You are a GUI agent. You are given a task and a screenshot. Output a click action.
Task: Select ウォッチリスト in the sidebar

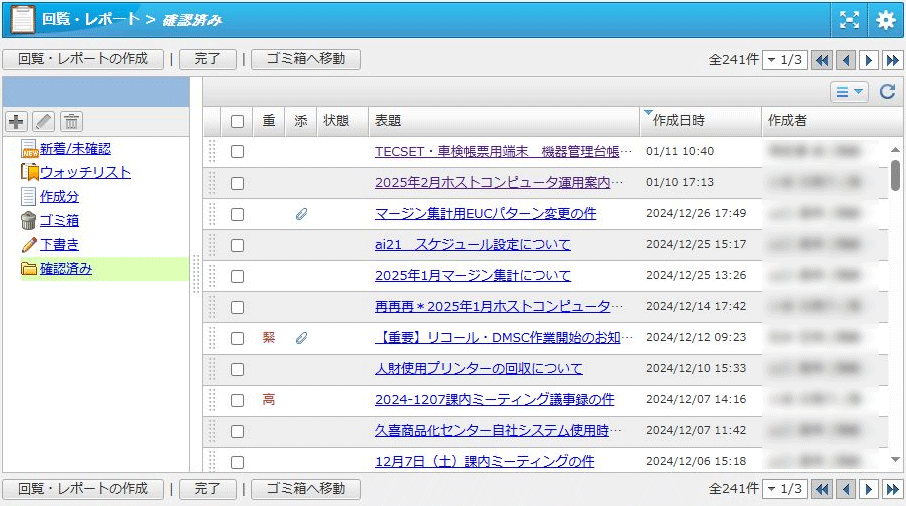85,173
